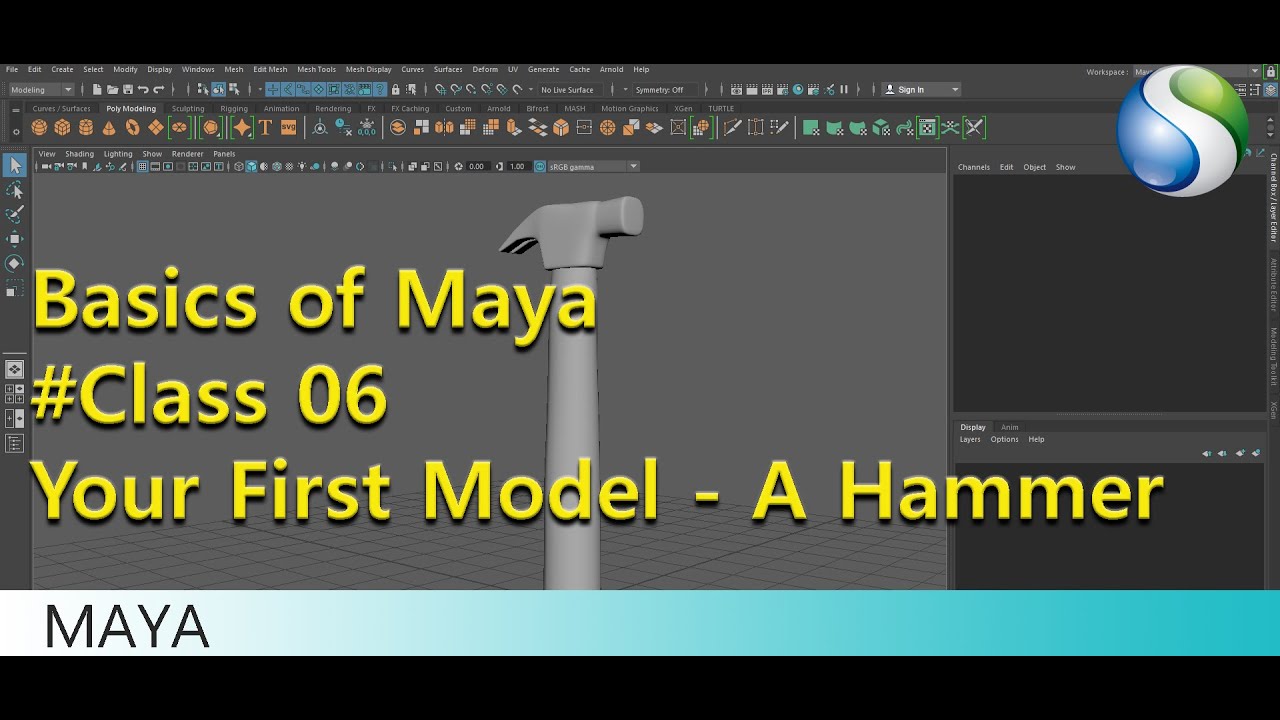Open the viewport Renderer menu
Viewport: 1280px width, 720px height.
pos(188,154)
